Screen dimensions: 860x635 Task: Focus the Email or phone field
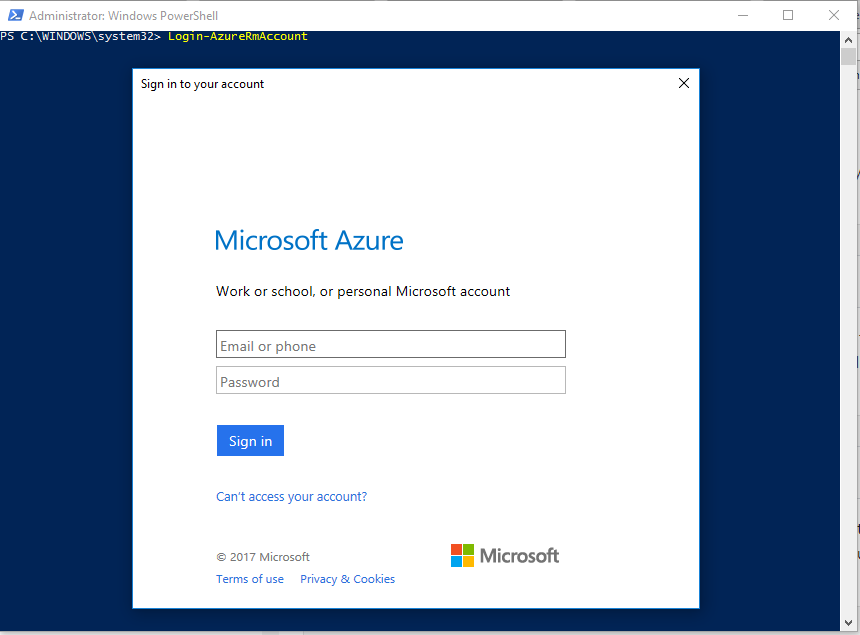tap(391, 345)
